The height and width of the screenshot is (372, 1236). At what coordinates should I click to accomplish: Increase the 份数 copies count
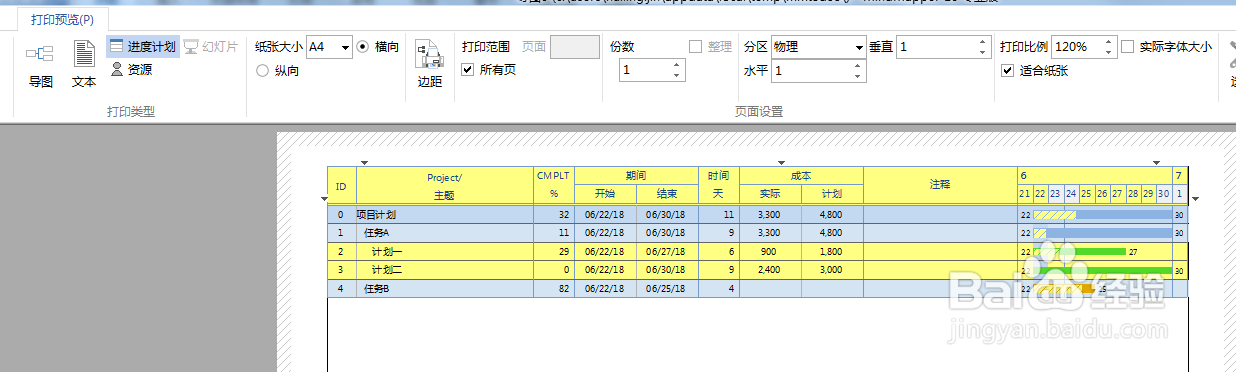pos(677,65)
